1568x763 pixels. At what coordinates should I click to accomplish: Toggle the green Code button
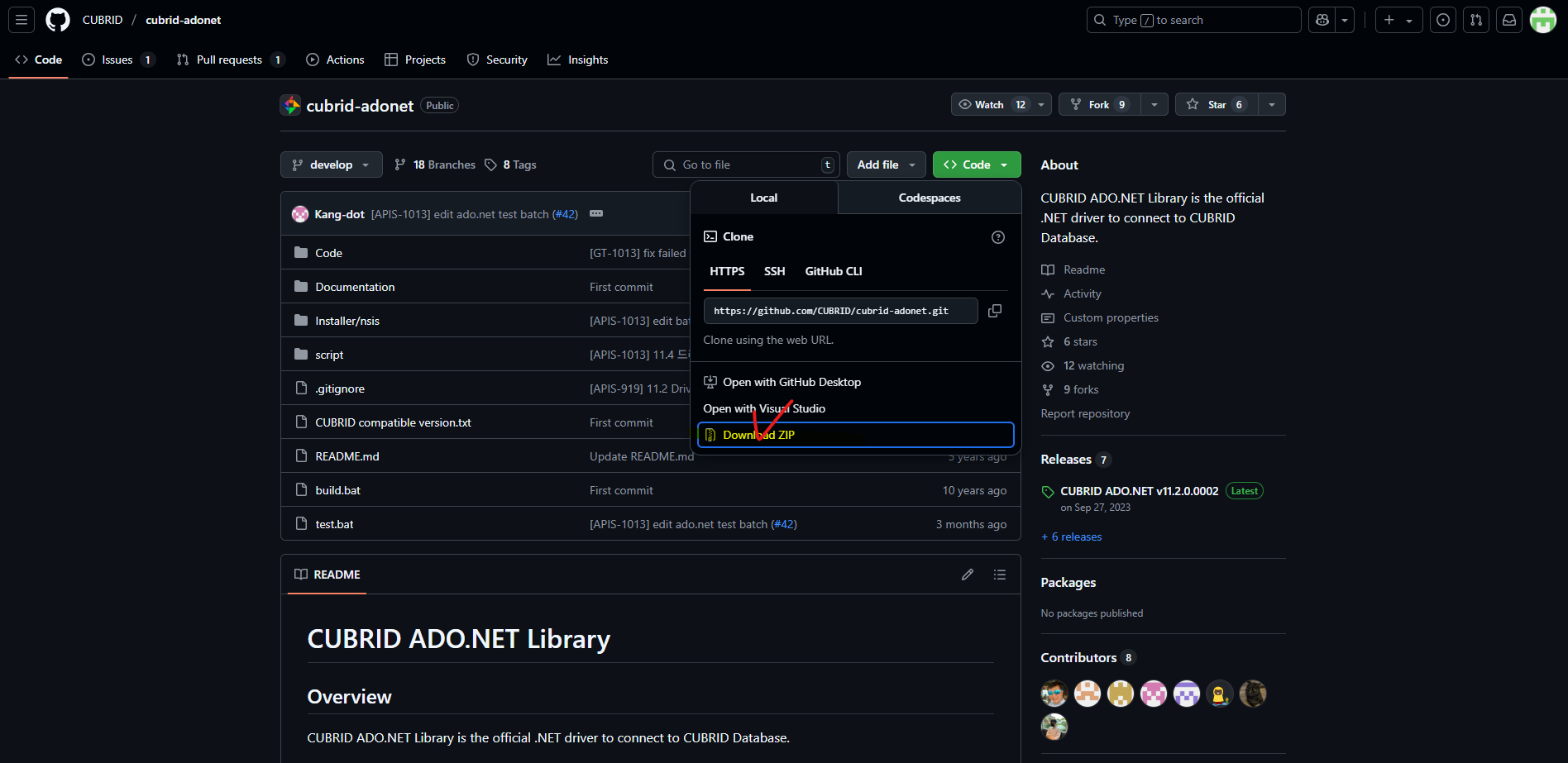(x=977, y=165)
